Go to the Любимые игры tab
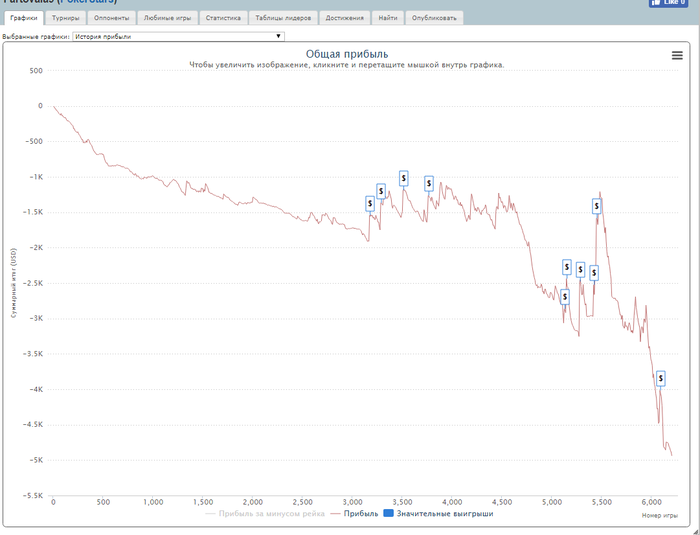This screenshot has height=535, width=700. click(167, 18)
